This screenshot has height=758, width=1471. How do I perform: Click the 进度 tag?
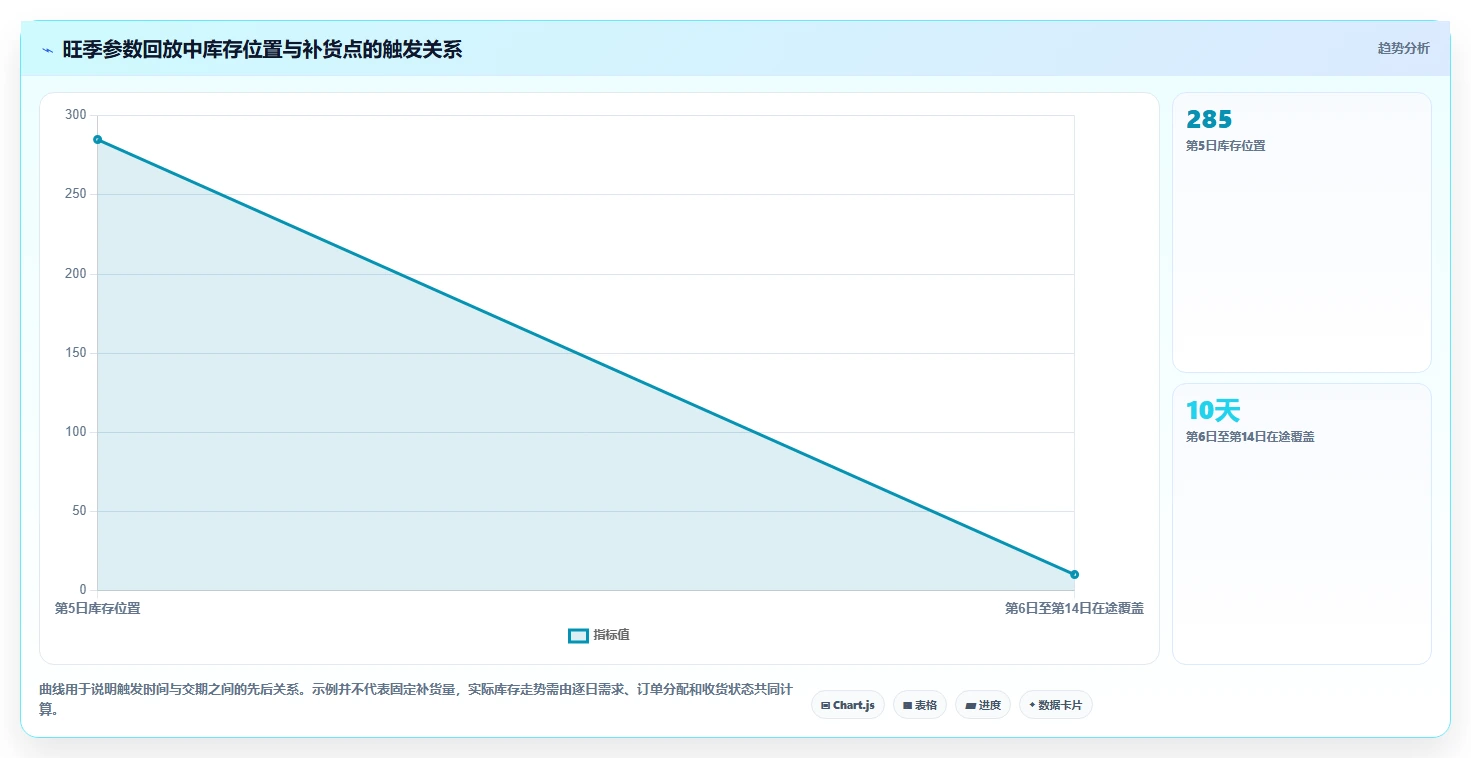coord(983,705)
